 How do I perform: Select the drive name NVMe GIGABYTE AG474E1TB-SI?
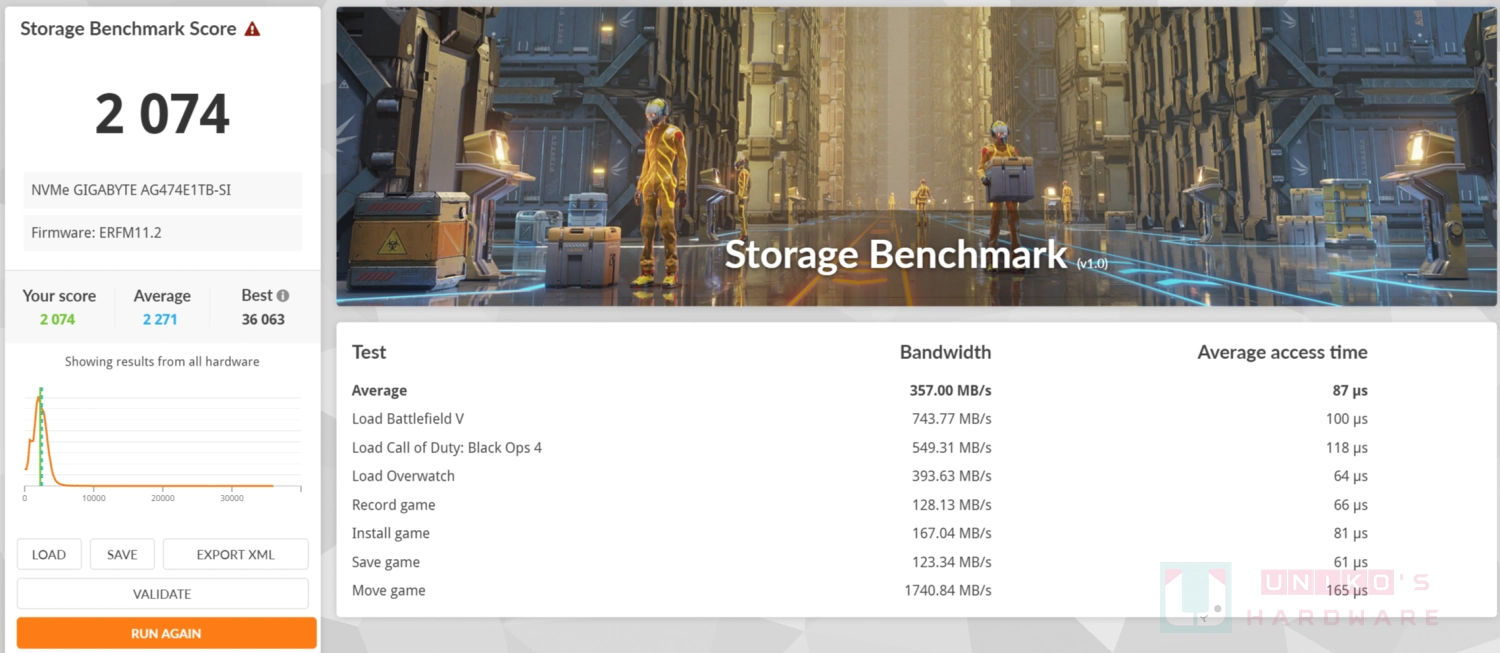[162, 190]
